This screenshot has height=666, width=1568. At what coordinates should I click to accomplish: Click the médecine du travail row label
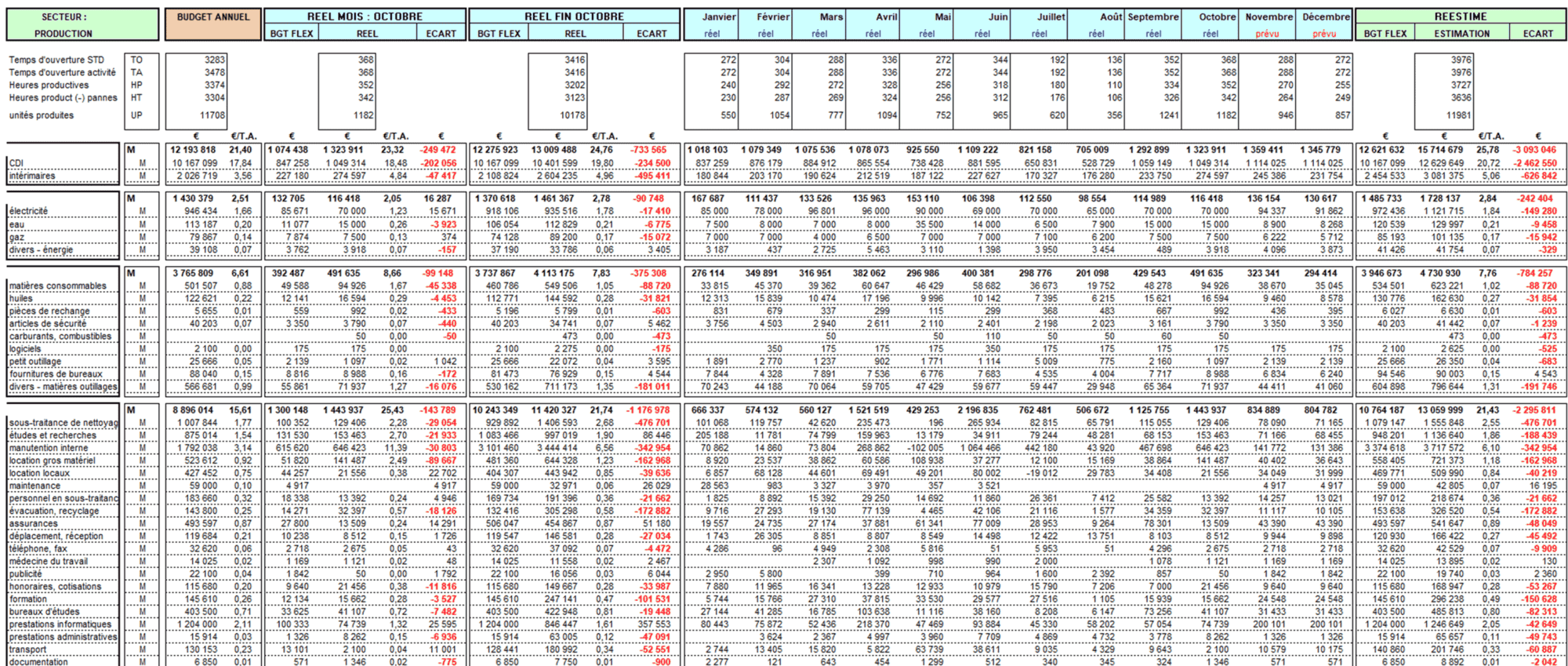[49, 561]
